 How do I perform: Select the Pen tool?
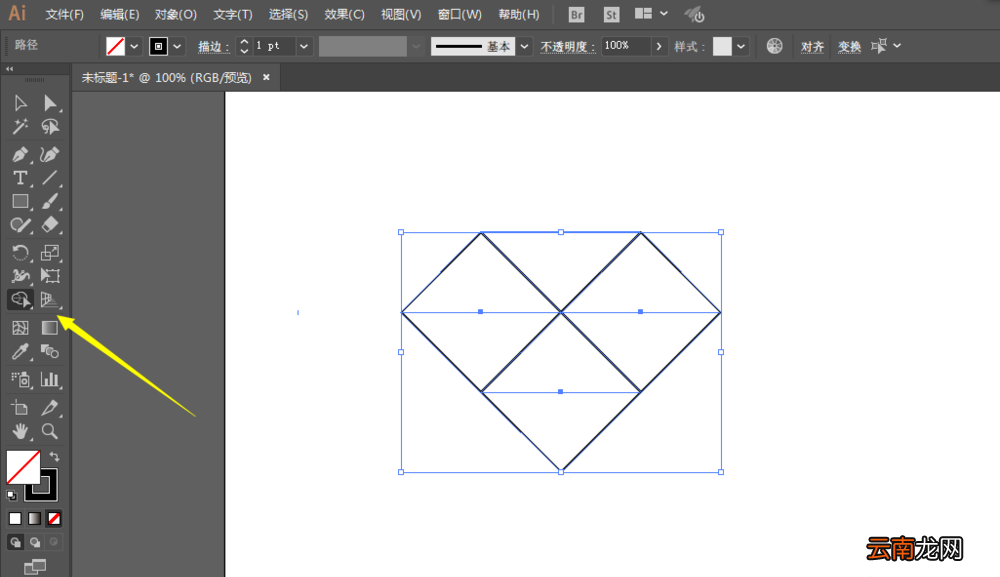point(20,154)
